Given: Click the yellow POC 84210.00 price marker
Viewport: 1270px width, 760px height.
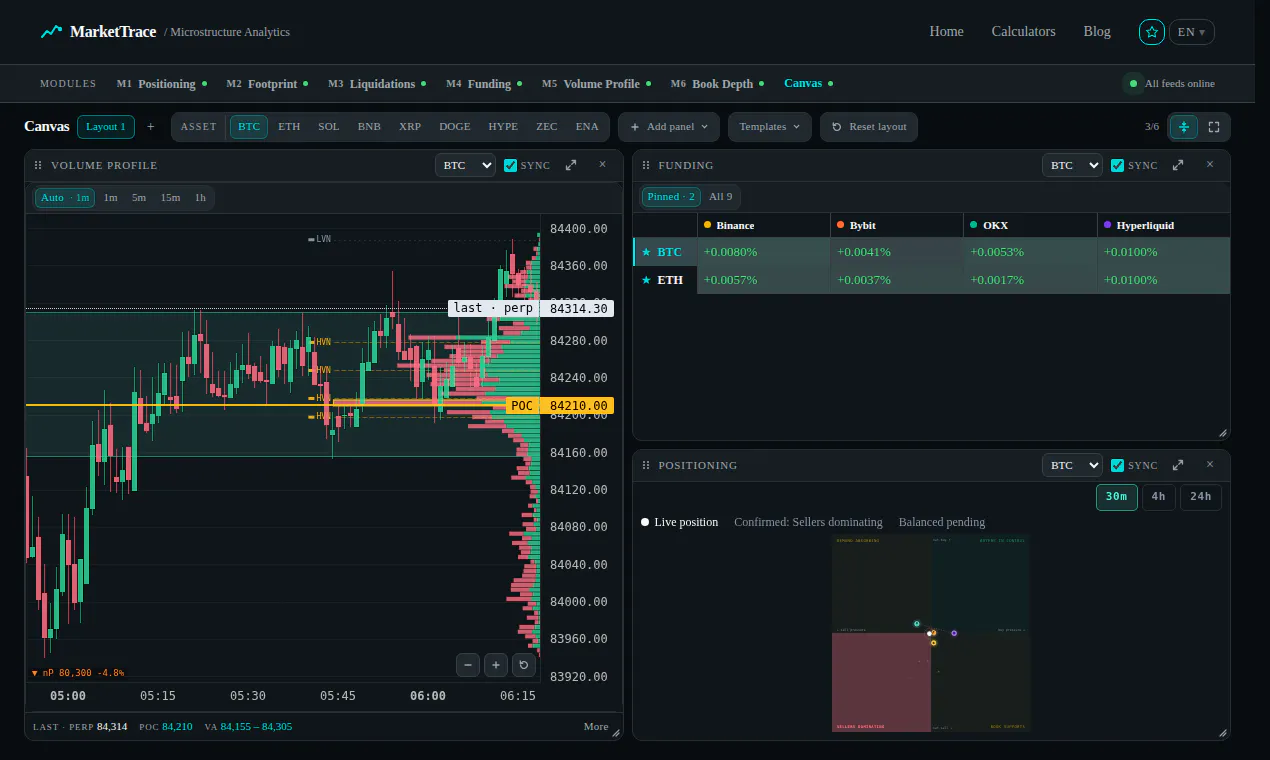Looking at the screenshot, I should tap(559, 406).
